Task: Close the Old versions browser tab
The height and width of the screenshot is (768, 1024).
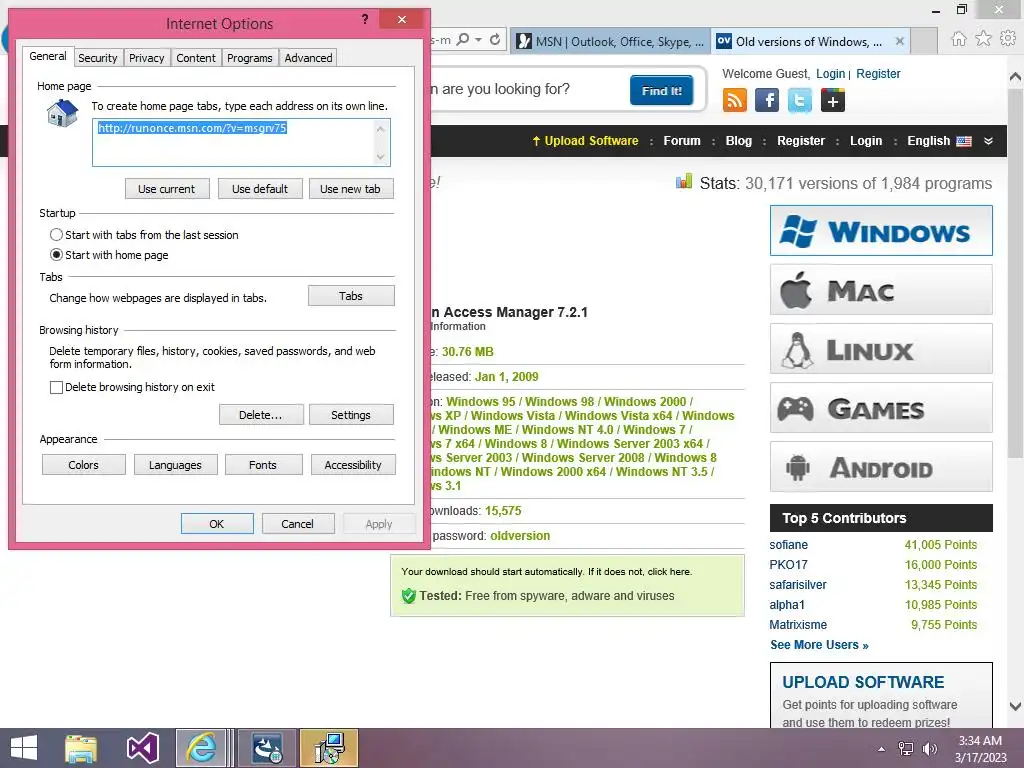Action: coord(900,41)
